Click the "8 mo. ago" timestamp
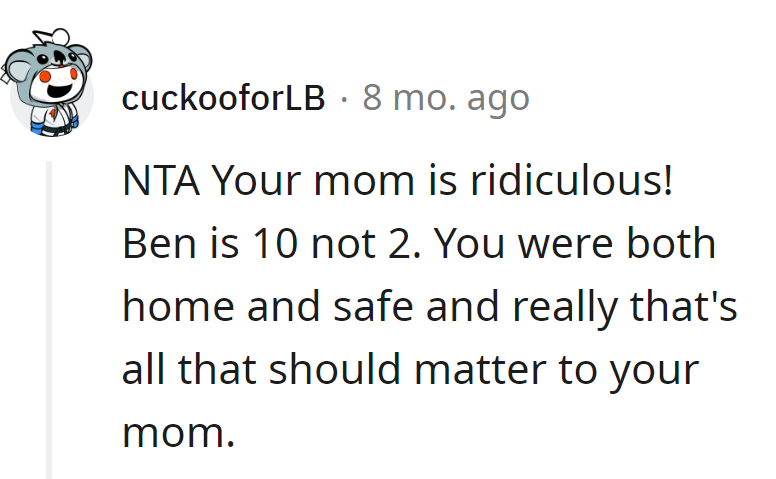This screenshot has width=776, height=479. [445, 99]
